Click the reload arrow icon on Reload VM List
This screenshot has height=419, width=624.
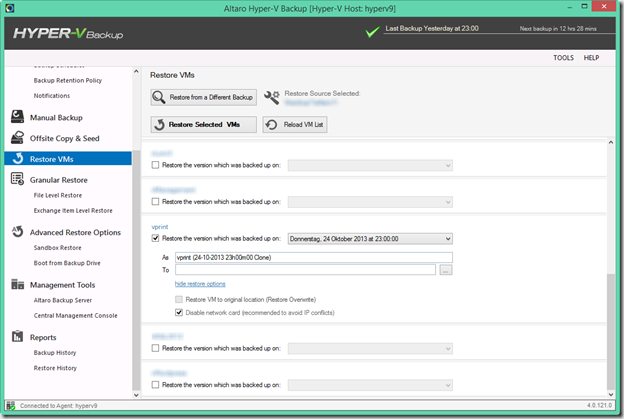[271, 125]
